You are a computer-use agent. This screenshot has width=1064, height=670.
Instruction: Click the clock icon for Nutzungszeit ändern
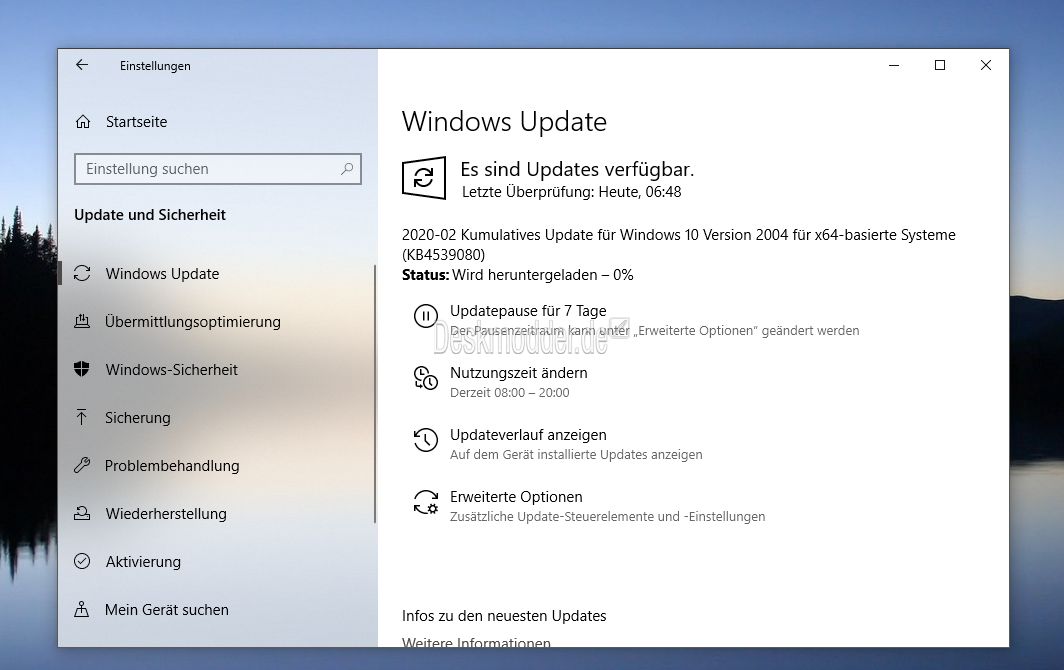425,378
